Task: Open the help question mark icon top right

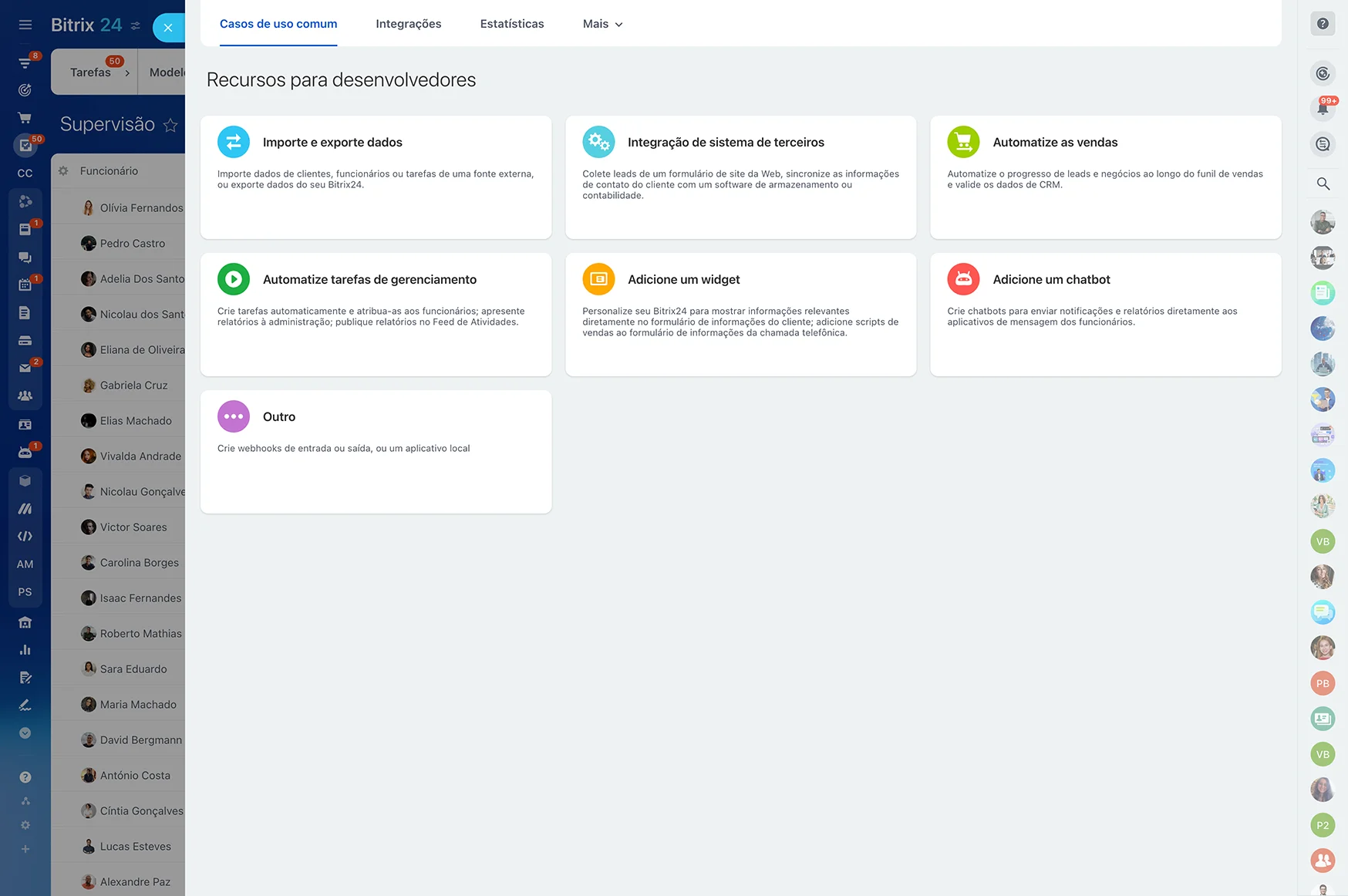Action: pyautogui.click(x=1323, y=24)
